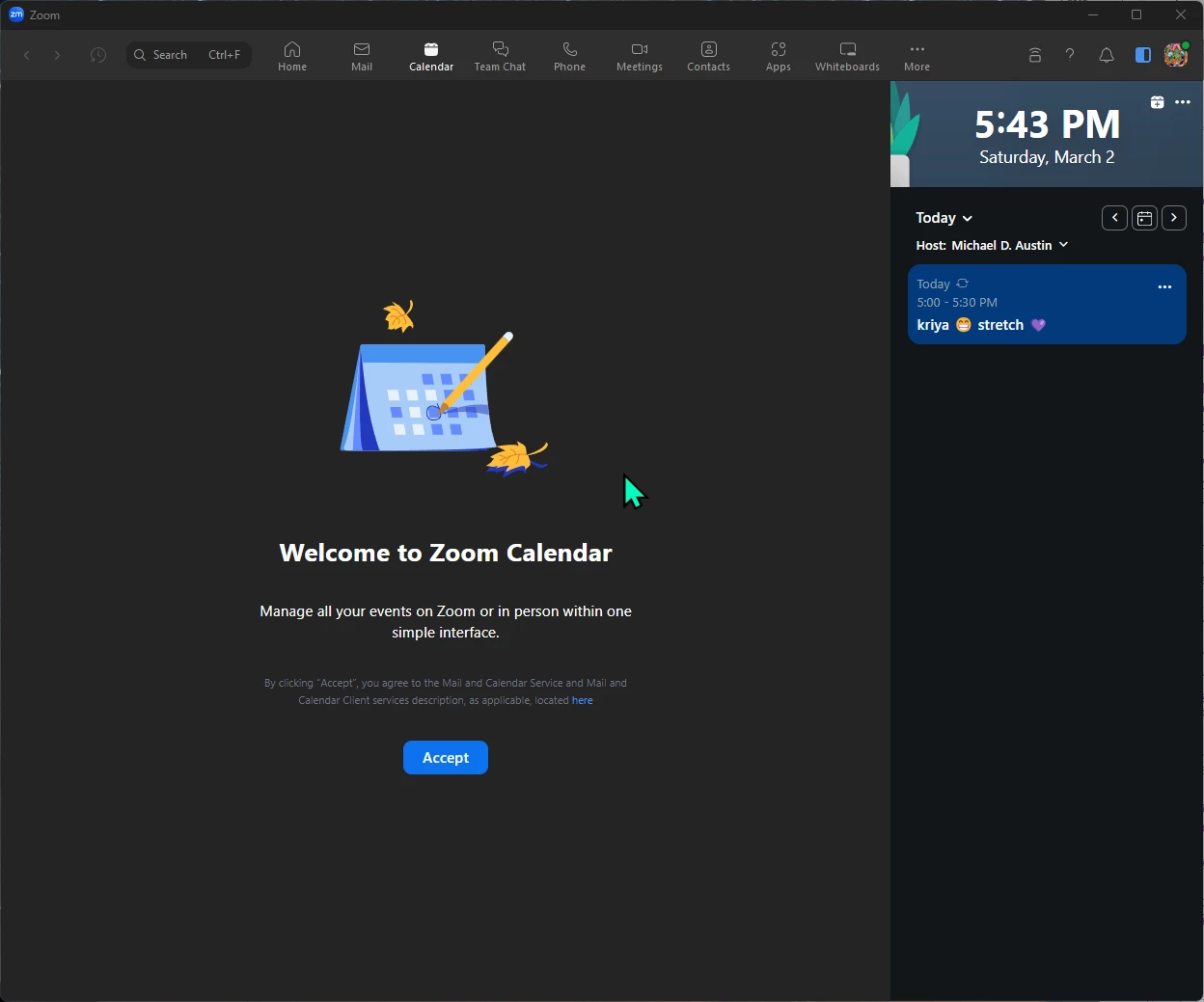Close the Zoom window
This screenshot has height=1002, width=1204.
click(1181, 14)
